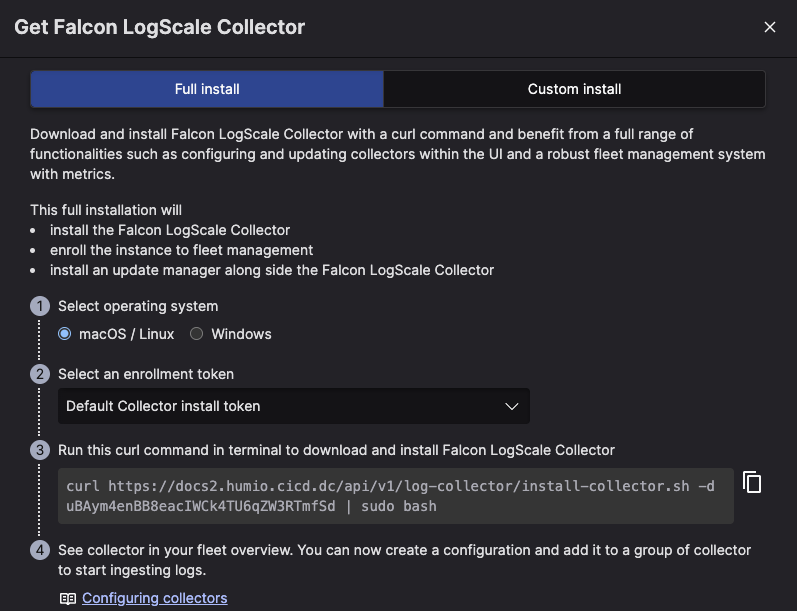Click the 'Select operating system' step label

click(138, 306)
